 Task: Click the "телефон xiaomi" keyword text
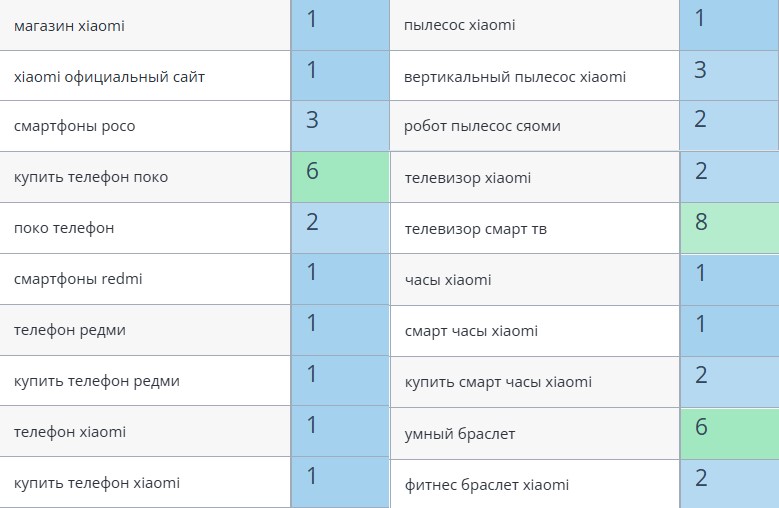click(x=70, y=432)
